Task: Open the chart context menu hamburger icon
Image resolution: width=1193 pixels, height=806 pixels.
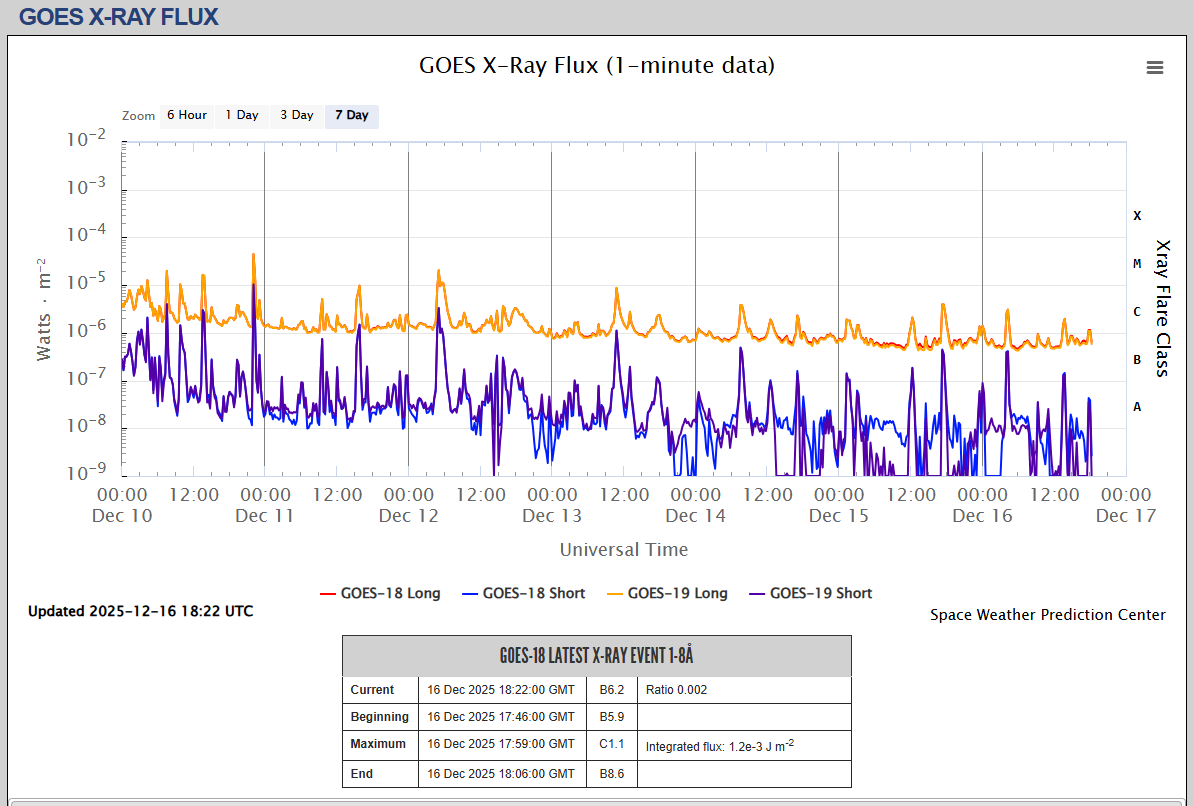Action: pyautogui.click(x=1155, y=67)
